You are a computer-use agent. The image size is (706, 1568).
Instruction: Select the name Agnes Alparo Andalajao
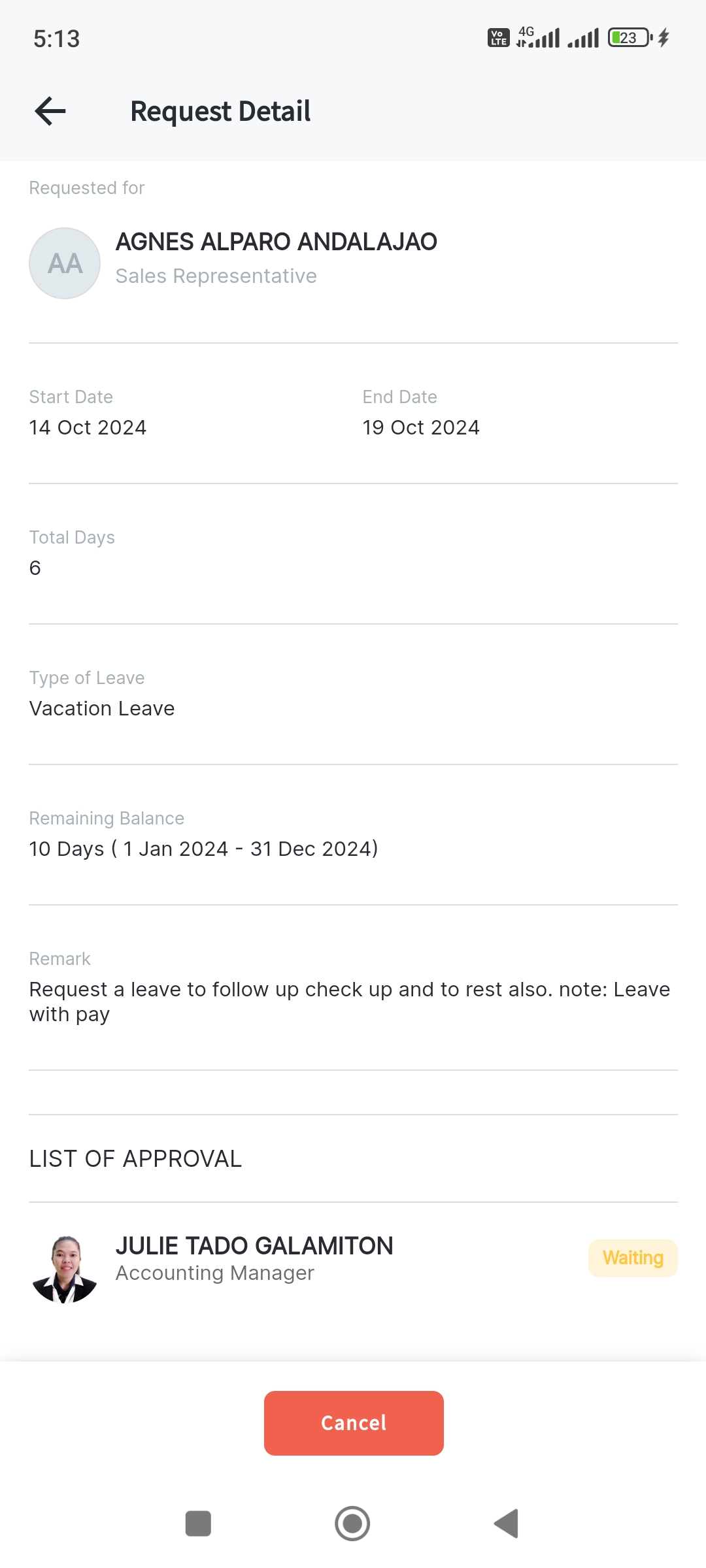pos(276,242)
